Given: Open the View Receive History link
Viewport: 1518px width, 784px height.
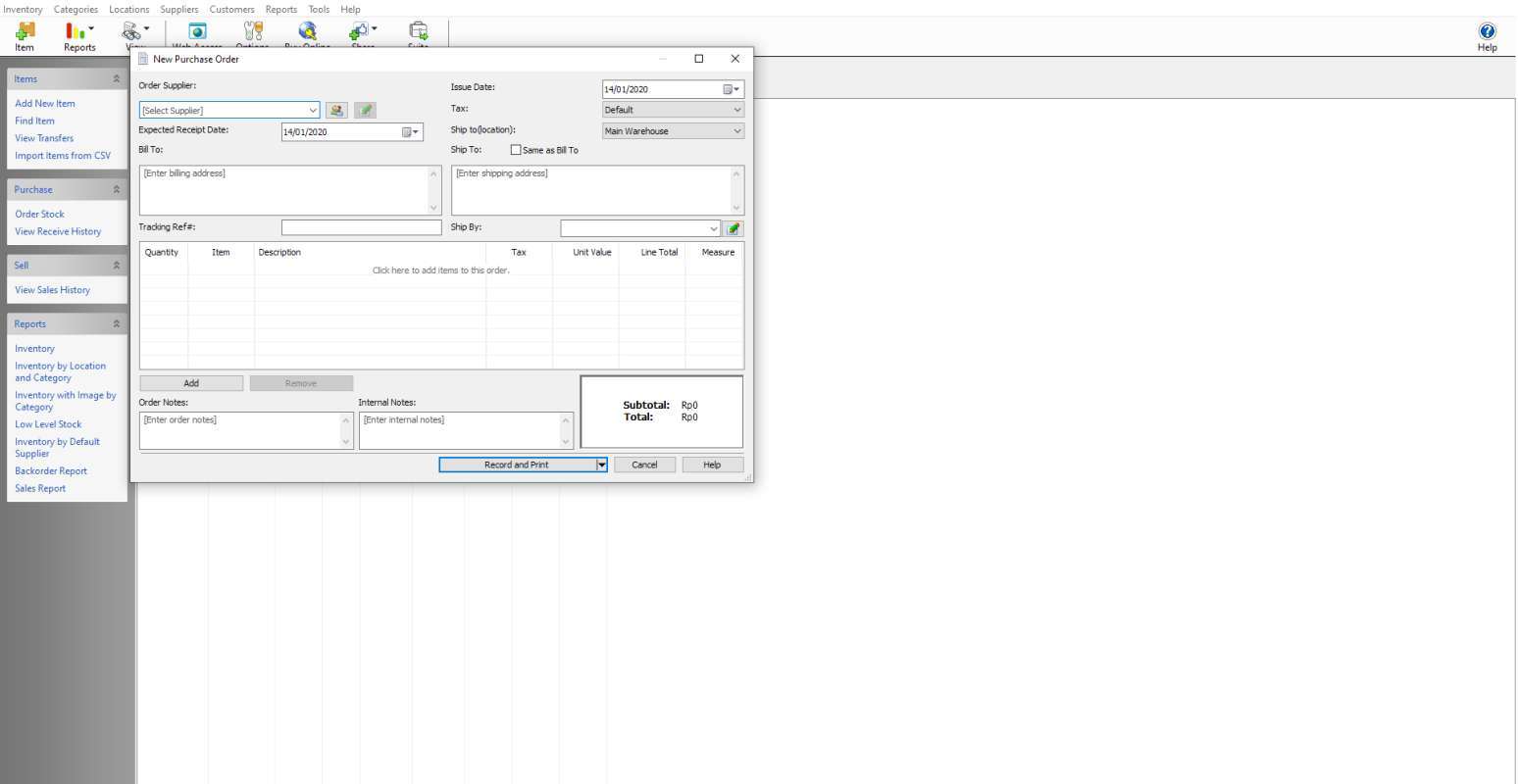Looking at the screenshot, I should [x=58, y=231].
